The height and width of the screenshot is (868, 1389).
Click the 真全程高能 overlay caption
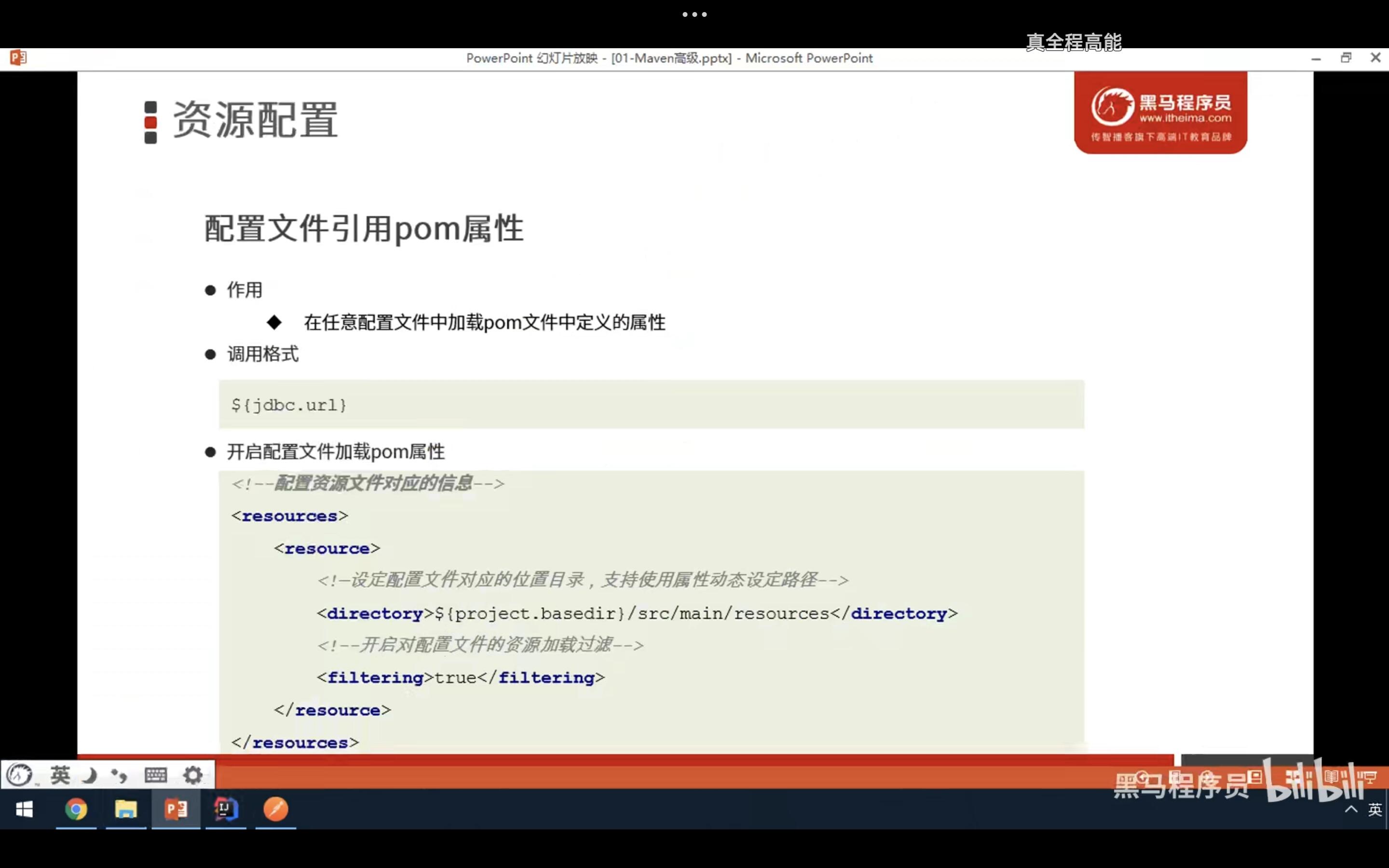click(1073, 42)
